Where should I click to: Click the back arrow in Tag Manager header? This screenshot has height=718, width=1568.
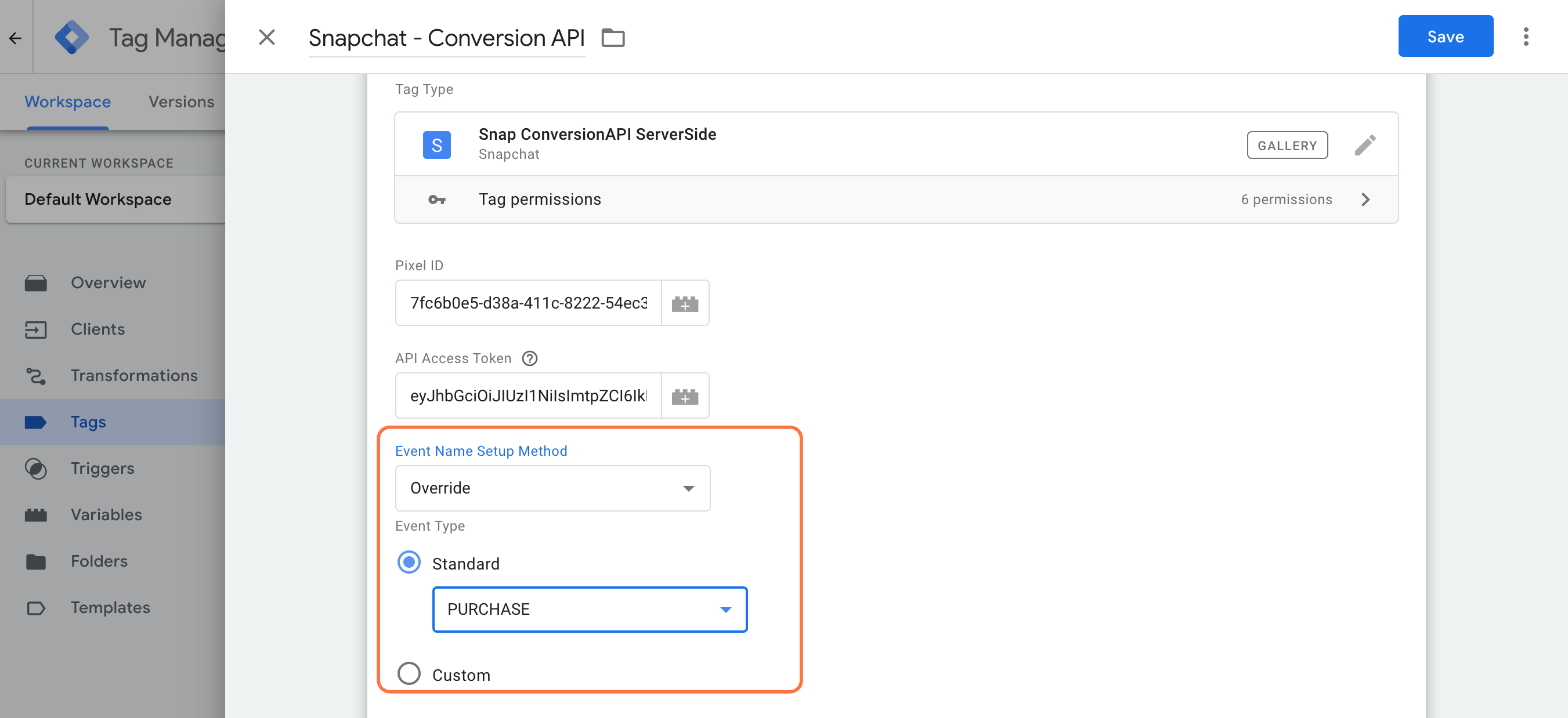tap(16, 38)
